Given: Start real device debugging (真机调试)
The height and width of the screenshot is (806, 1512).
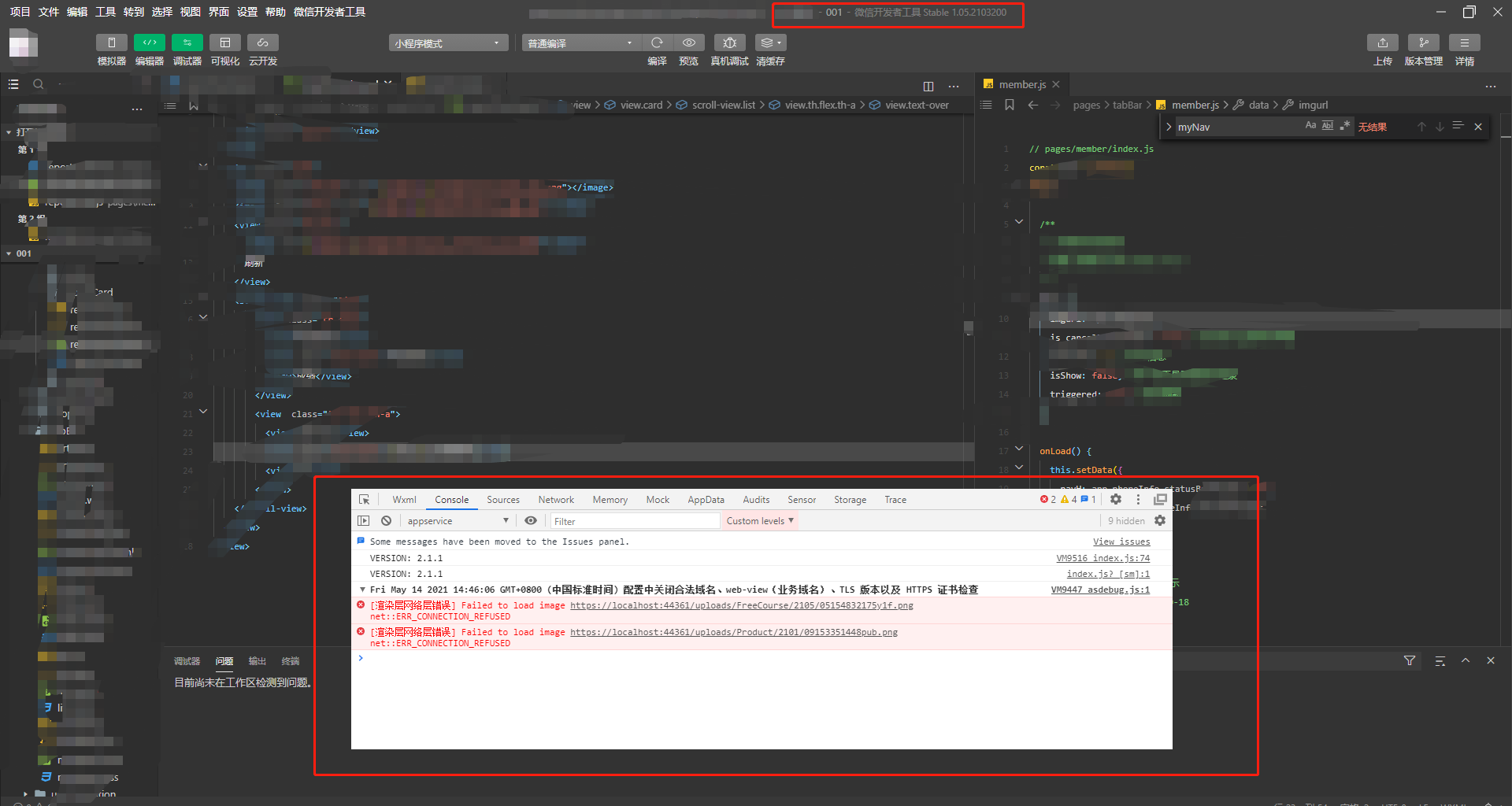Looking at the screenshot, I should 730,43.
